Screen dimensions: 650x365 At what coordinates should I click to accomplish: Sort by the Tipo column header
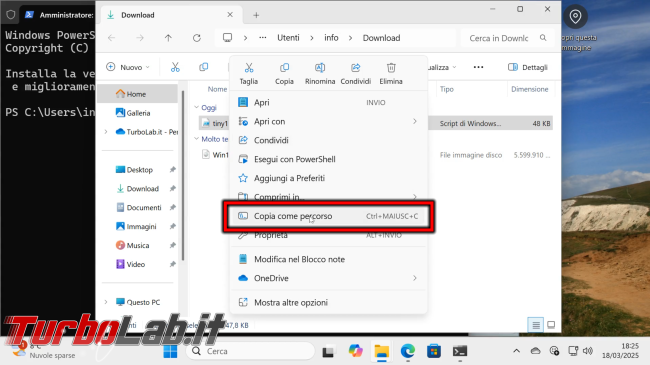point(446,89)
